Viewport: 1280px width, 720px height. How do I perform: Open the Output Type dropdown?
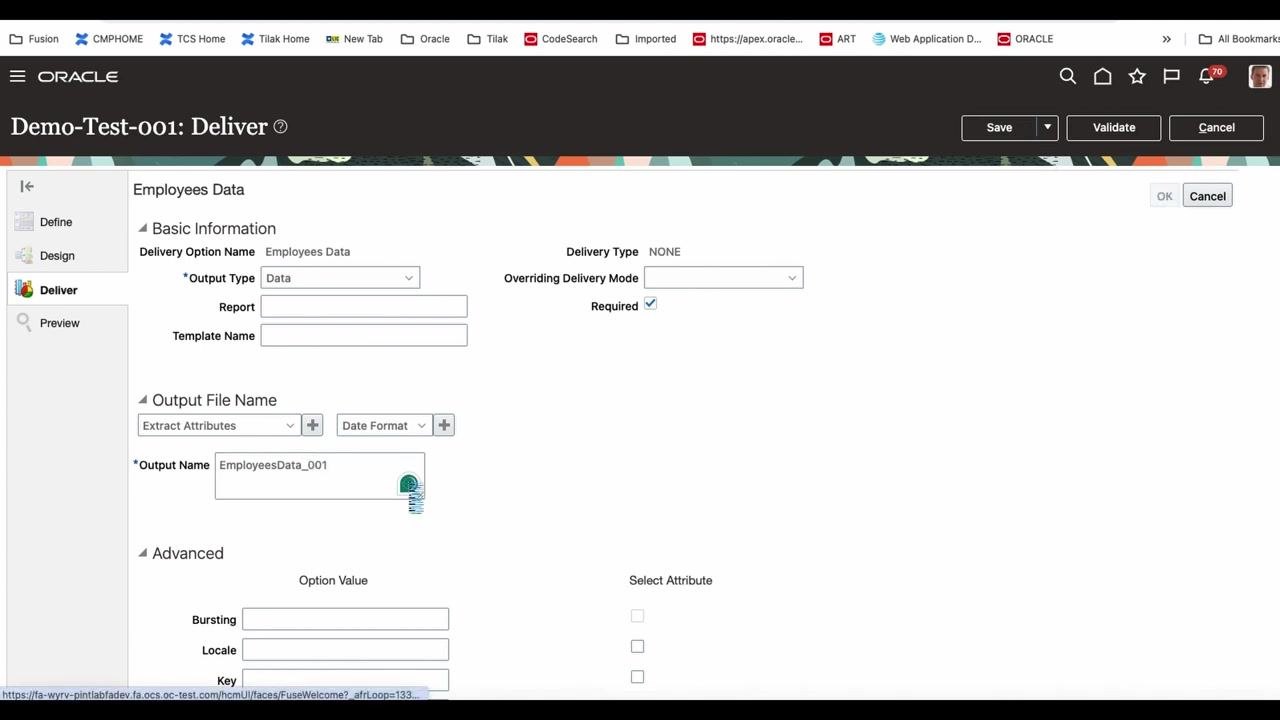pyautogui.click(x=340, y=278)
